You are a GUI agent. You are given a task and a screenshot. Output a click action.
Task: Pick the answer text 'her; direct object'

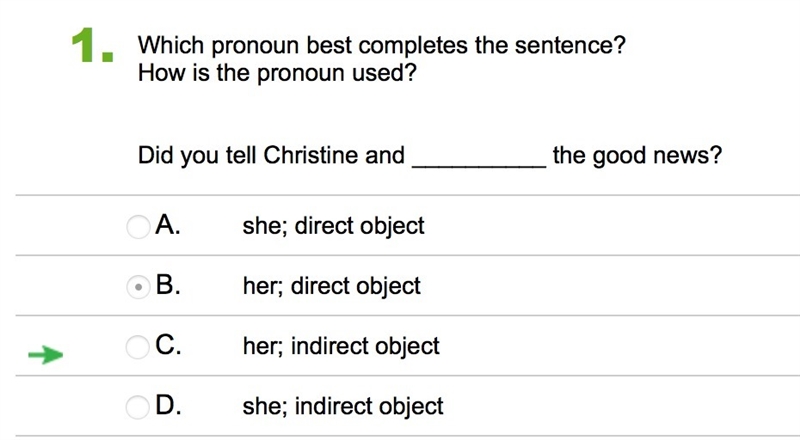coord(332,286)
